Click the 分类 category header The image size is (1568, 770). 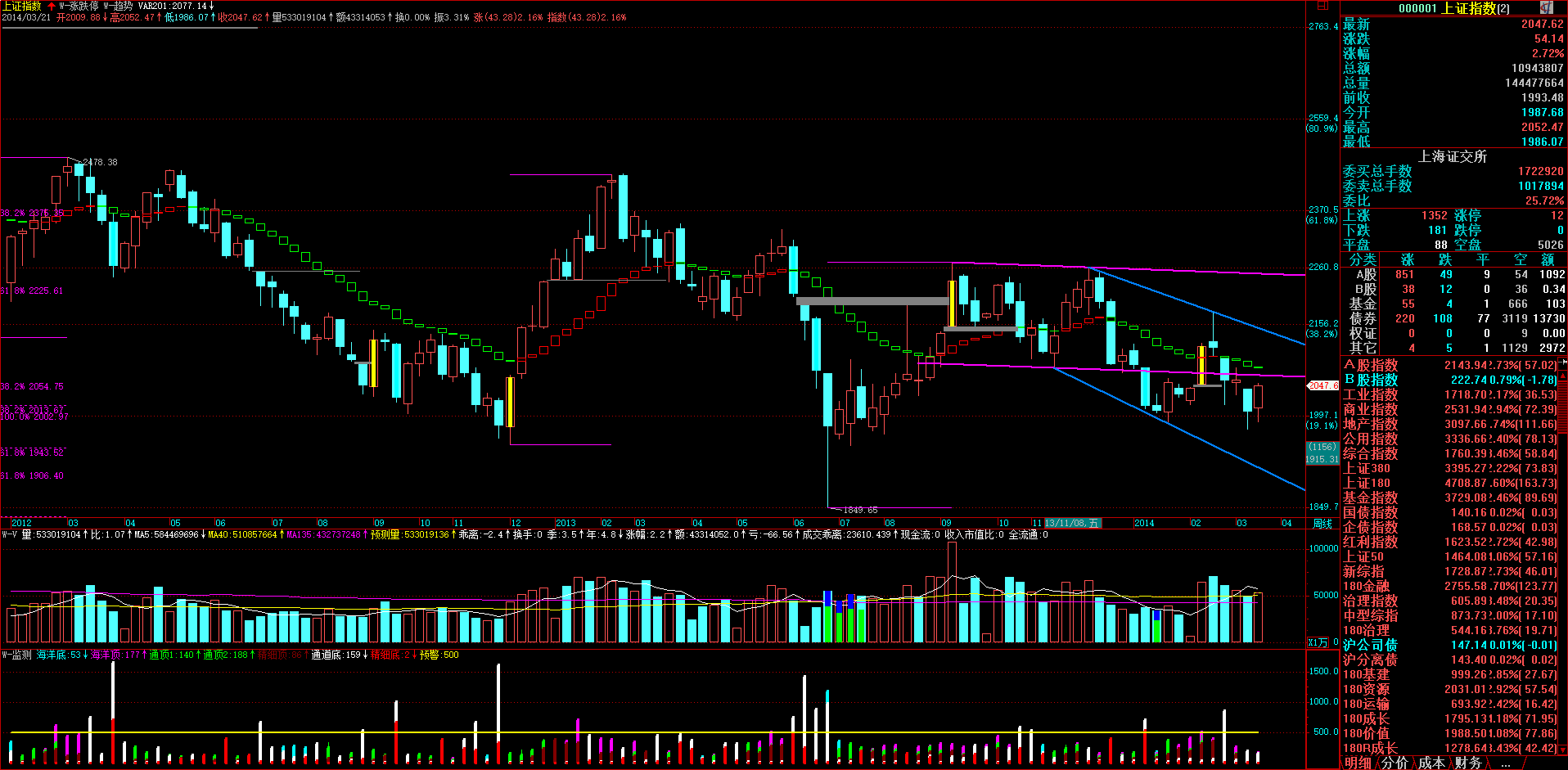tap(1363, 259)
